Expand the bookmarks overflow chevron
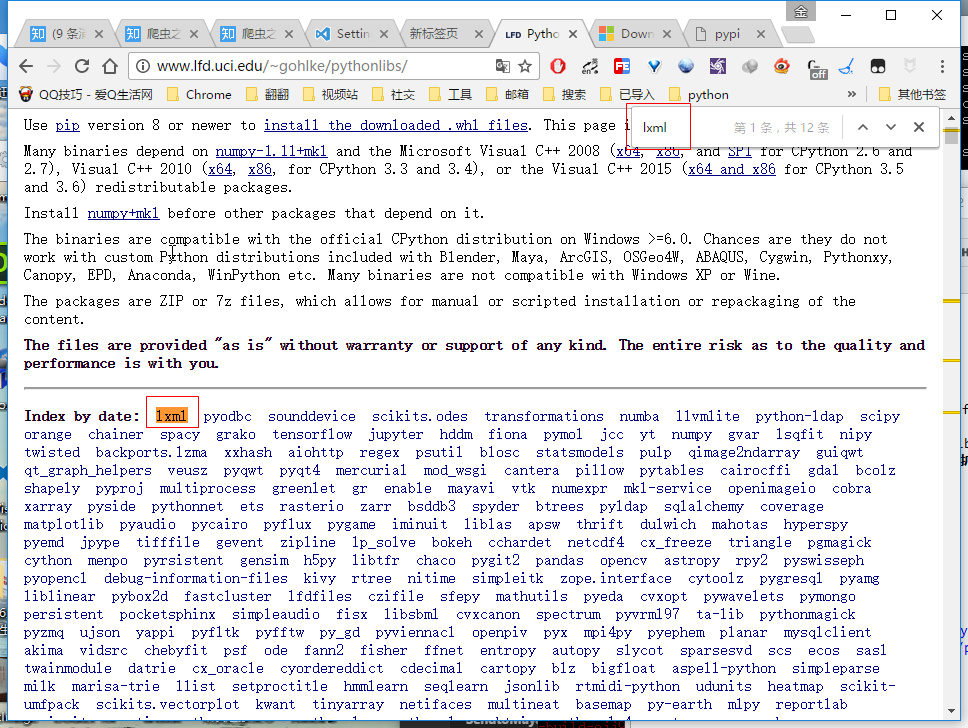Viewport: 968px width, 728px height. [x=857, y=95]
